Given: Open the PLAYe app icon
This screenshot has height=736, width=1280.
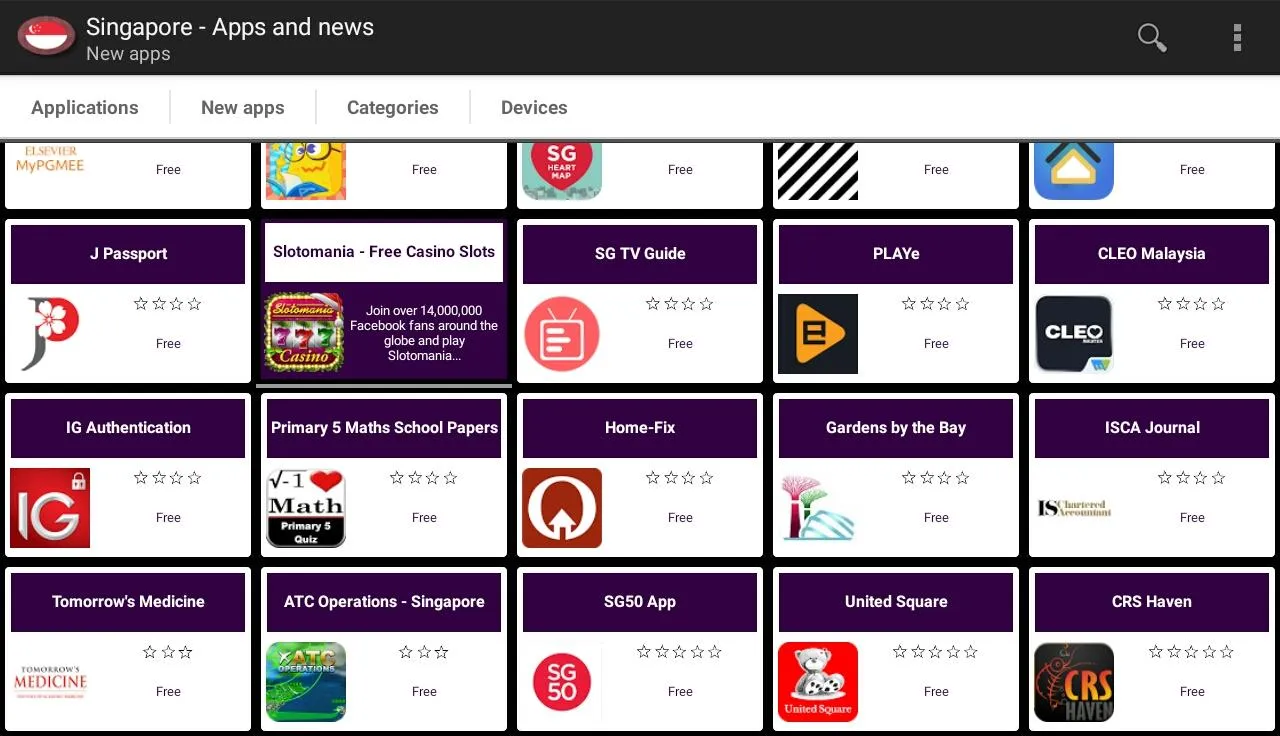Looking at the screenshot, I should pyautogui.click(x=818, y=334).
